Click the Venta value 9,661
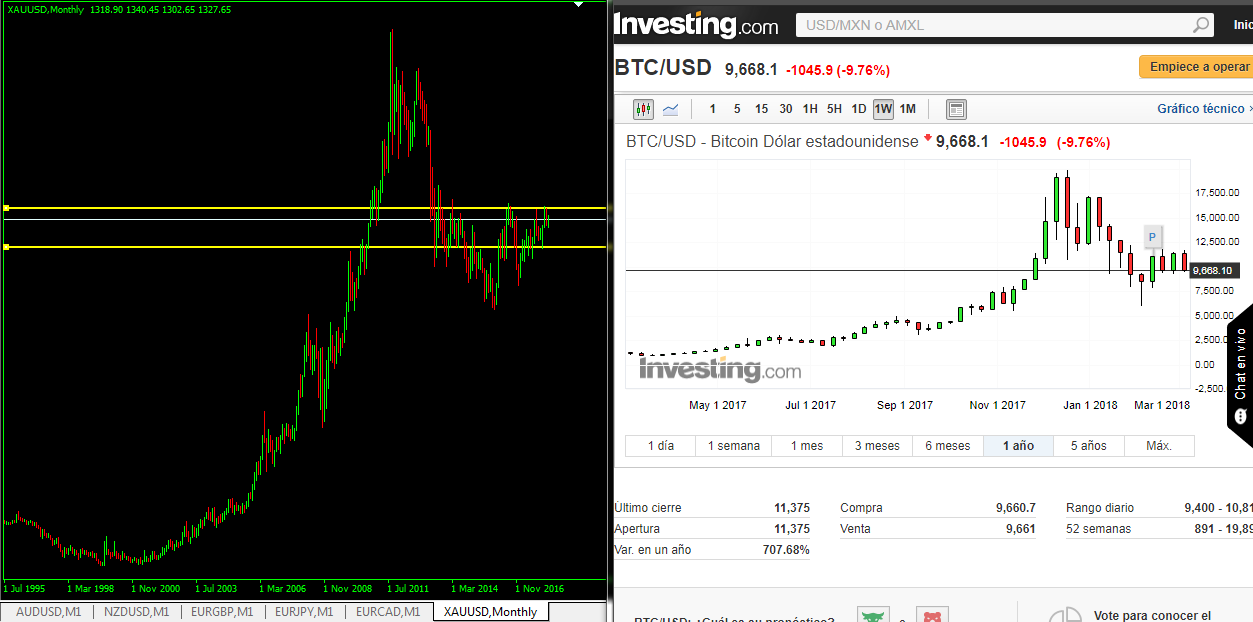The width and height of the screenshot is (1253, 622). 1021,529
